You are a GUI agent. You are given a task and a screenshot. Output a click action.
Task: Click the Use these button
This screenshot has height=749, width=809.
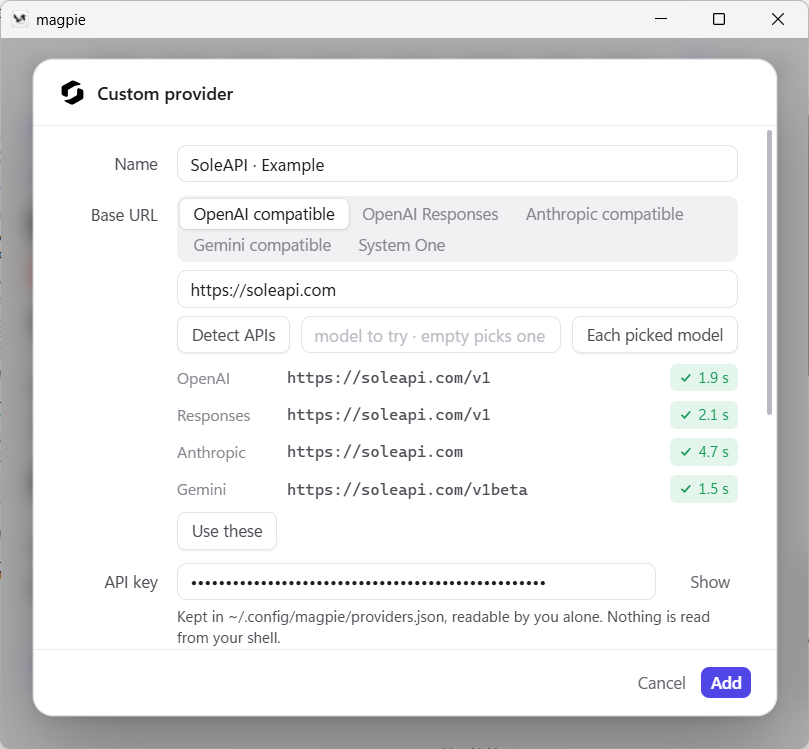tap(227, 531)
